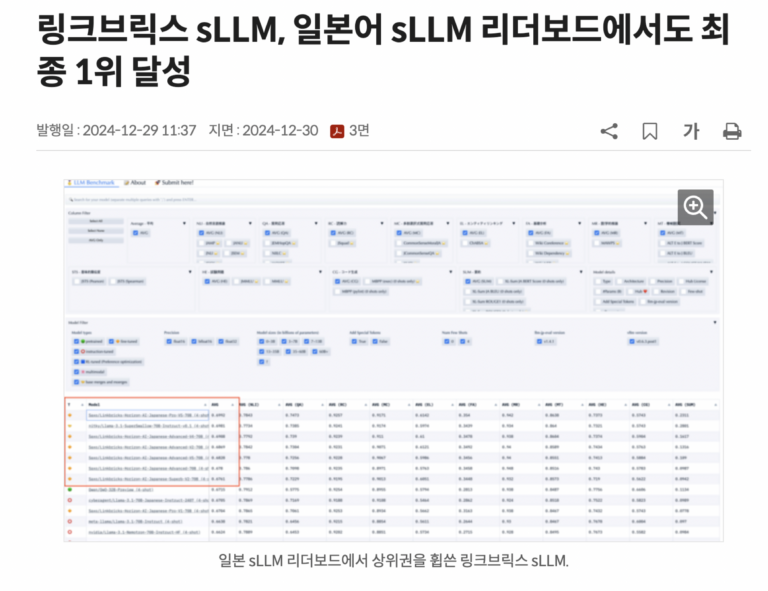Bookmark this article with the bookmark icon
This screenshot has width=768, height=591.
649,131
